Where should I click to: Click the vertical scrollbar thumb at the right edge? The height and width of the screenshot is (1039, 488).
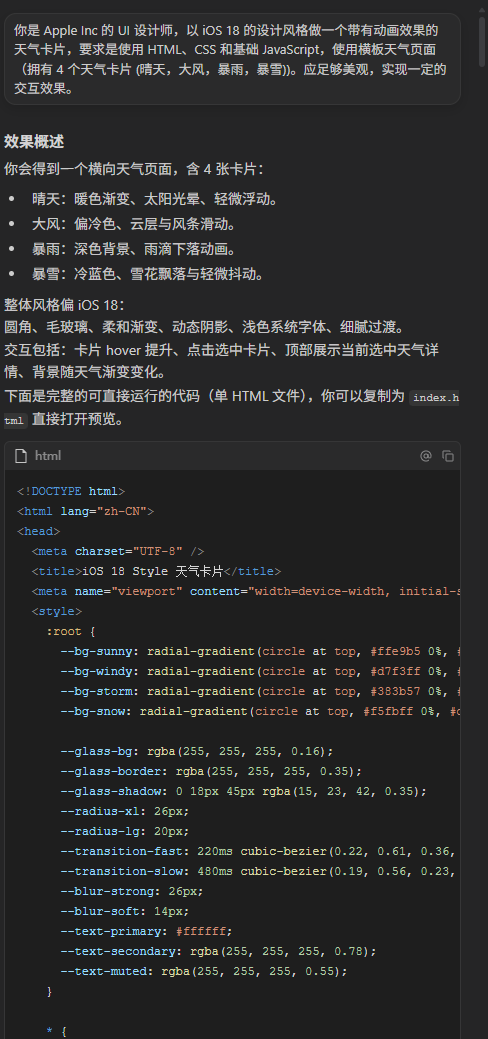(x=482, y=41)
